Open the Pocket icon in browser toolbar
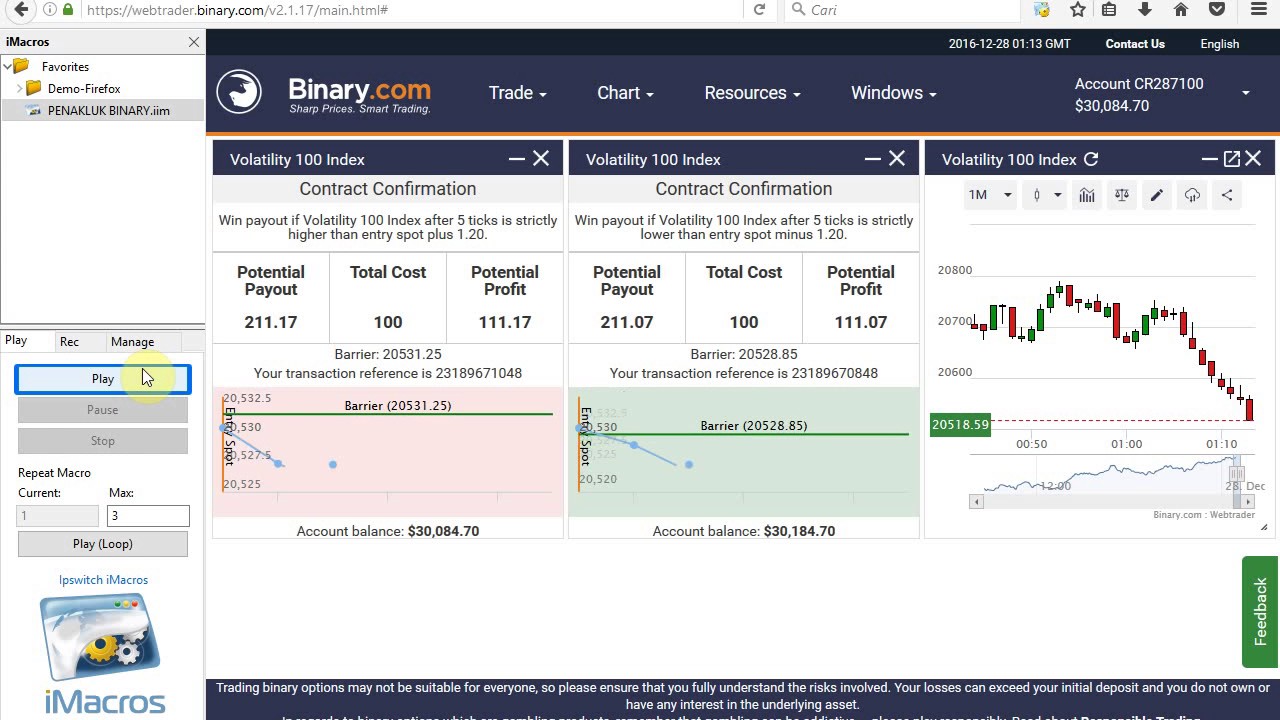This screenshot has width=1280, height=720. 1217,10
